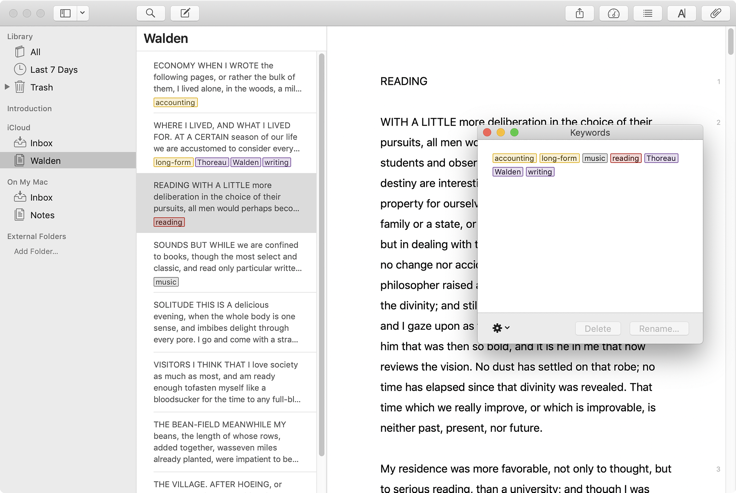Toggle the sidebar view button
The width and height of the screenshot is (736, 493).
[65, 13]
